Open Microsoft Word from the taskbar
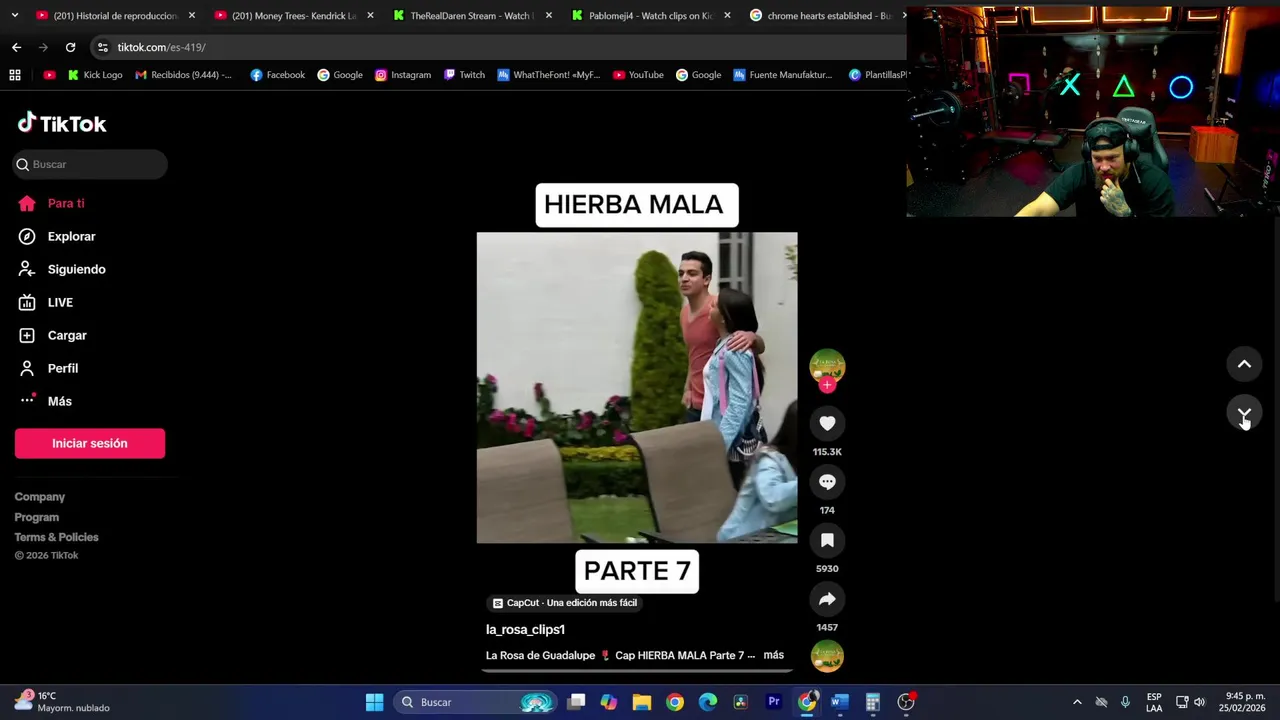This screenshot has width=1280, height=720. point(840,702)
